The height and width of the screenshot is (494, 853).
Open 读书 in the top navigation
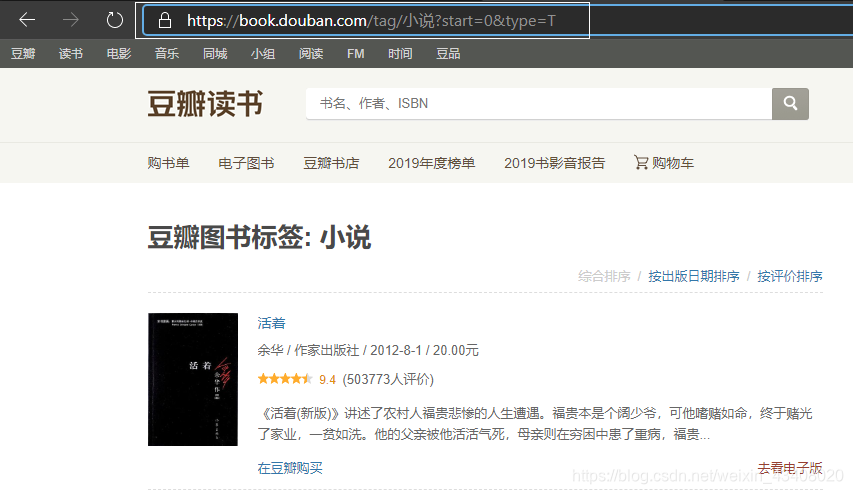(71, 53)
